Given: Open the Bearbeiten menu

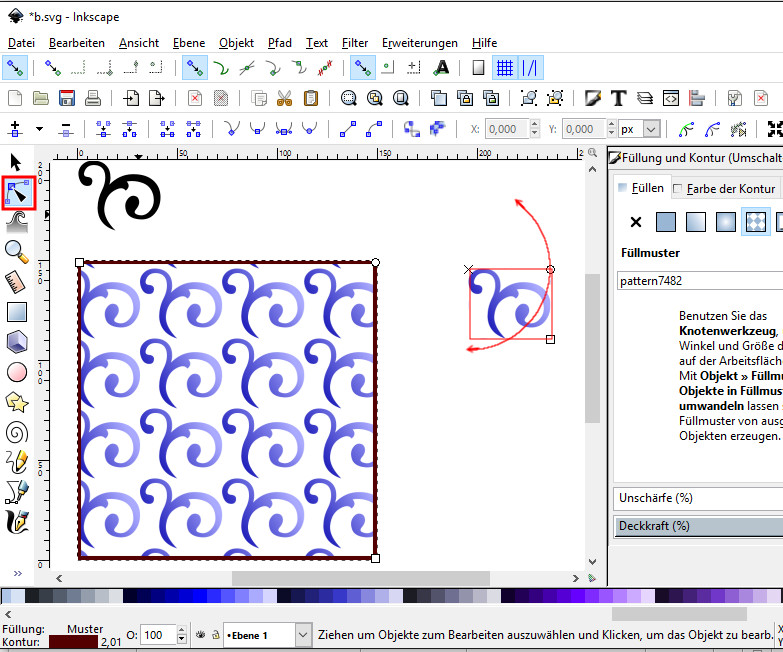Looking at the screenshot, I should click(77, 43).
